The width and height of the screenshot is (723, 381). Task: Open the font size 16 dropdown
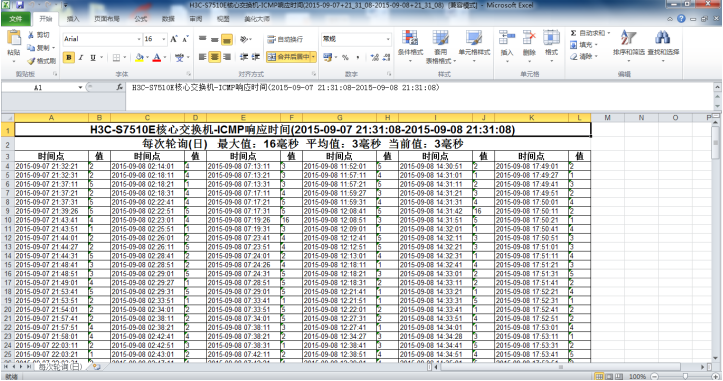pyautogui.click(x=164, y=39)
